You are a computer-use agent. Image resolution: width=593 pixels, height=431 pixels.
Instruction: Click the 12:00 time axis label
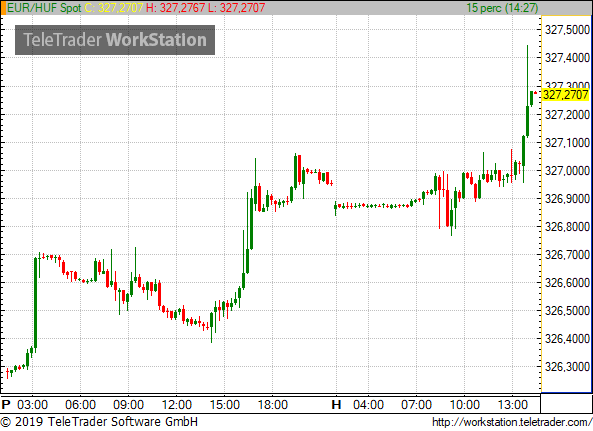click(177, 405)
